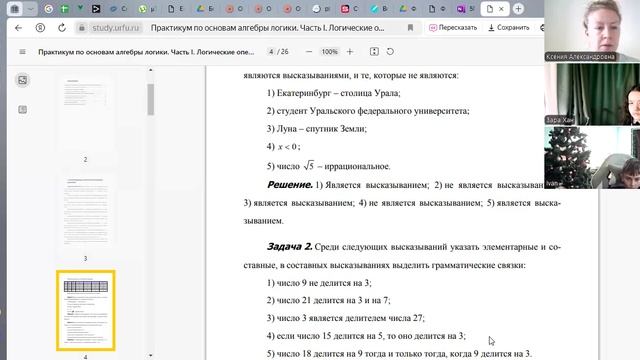Reload the page with the refresh icon
640x360 pixels.
point(62,28)
